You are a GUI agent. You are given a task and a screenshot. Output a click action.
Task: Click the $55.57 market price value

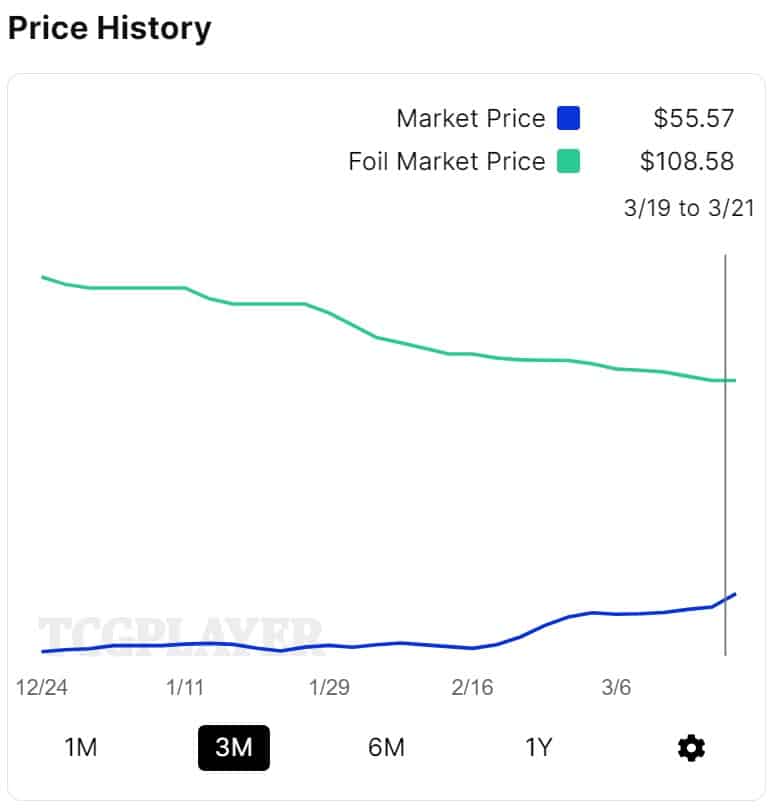pyautogui.click(x=694, y=119)
